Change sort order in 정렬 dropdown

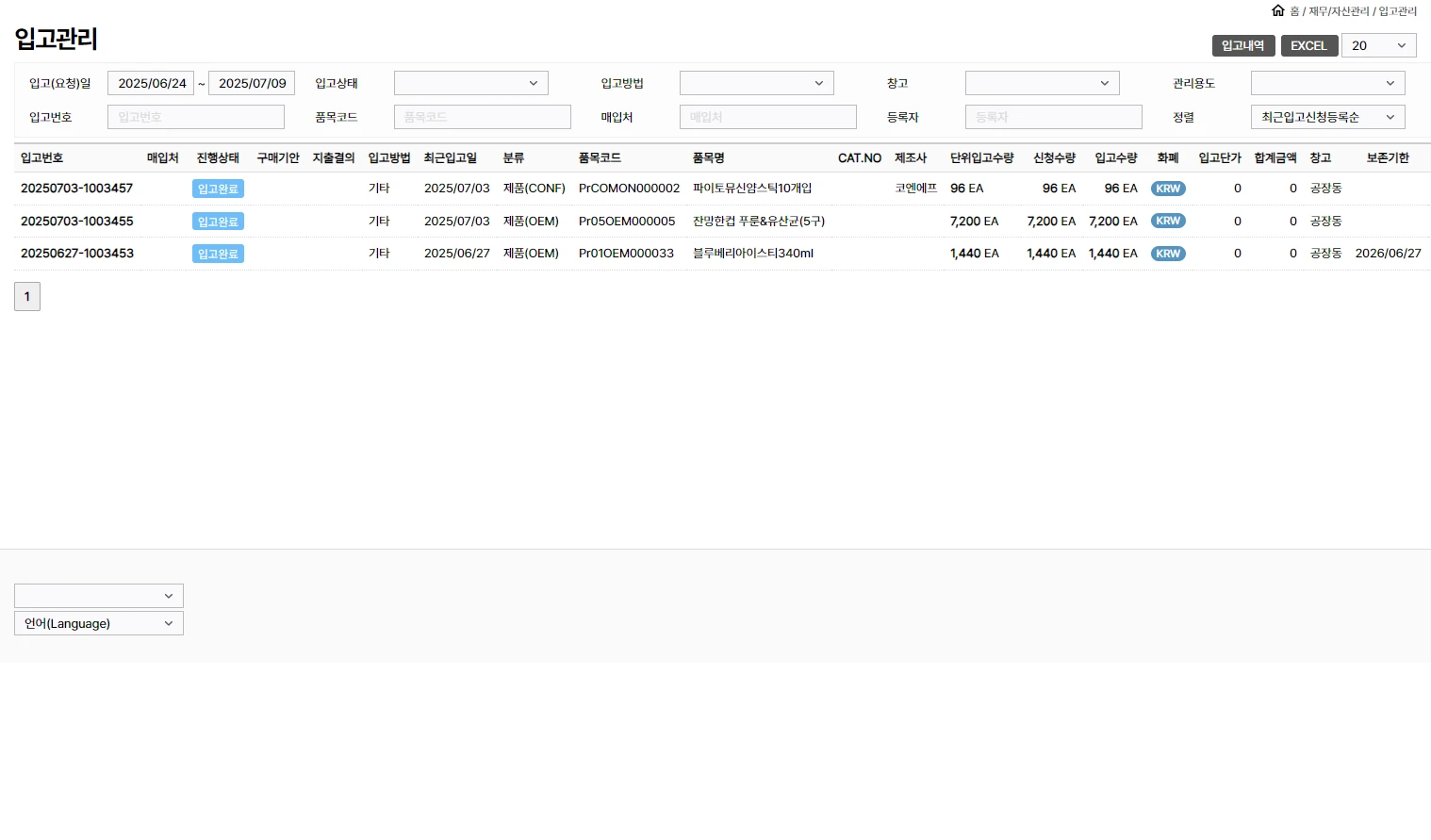(x=1327, y=117)
